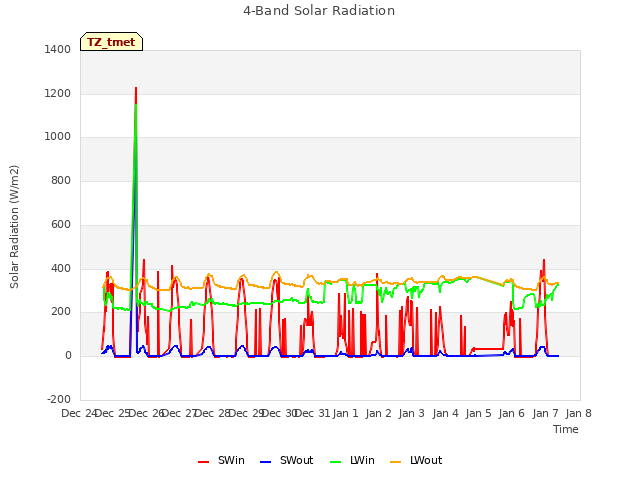The height and width of the screenshot is (480, 640).
Task: Click the Jan 5 x-axis label
Action: 478,413
